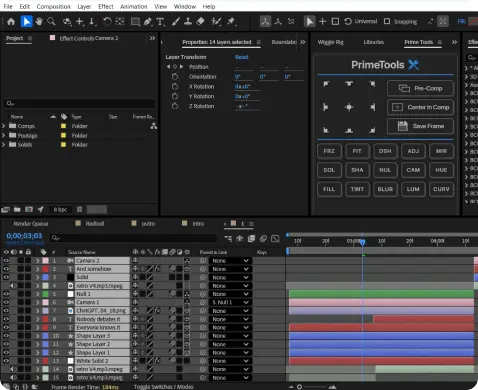
Task: Select the Rotation tool
Action: 107,22
